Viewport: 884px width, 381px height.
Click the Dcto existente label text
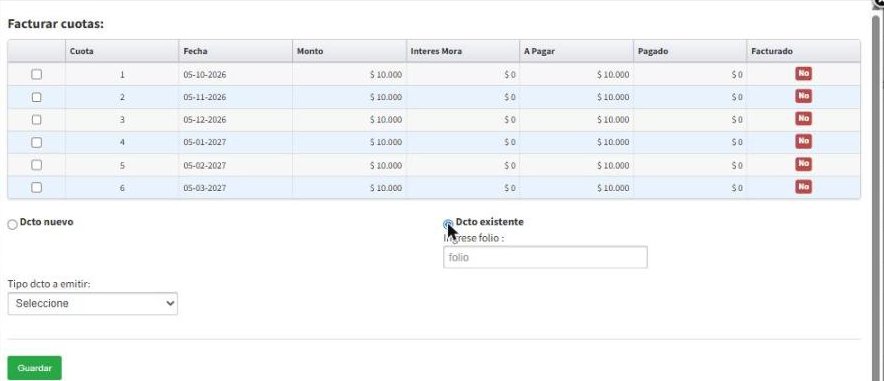pos(489,222)
